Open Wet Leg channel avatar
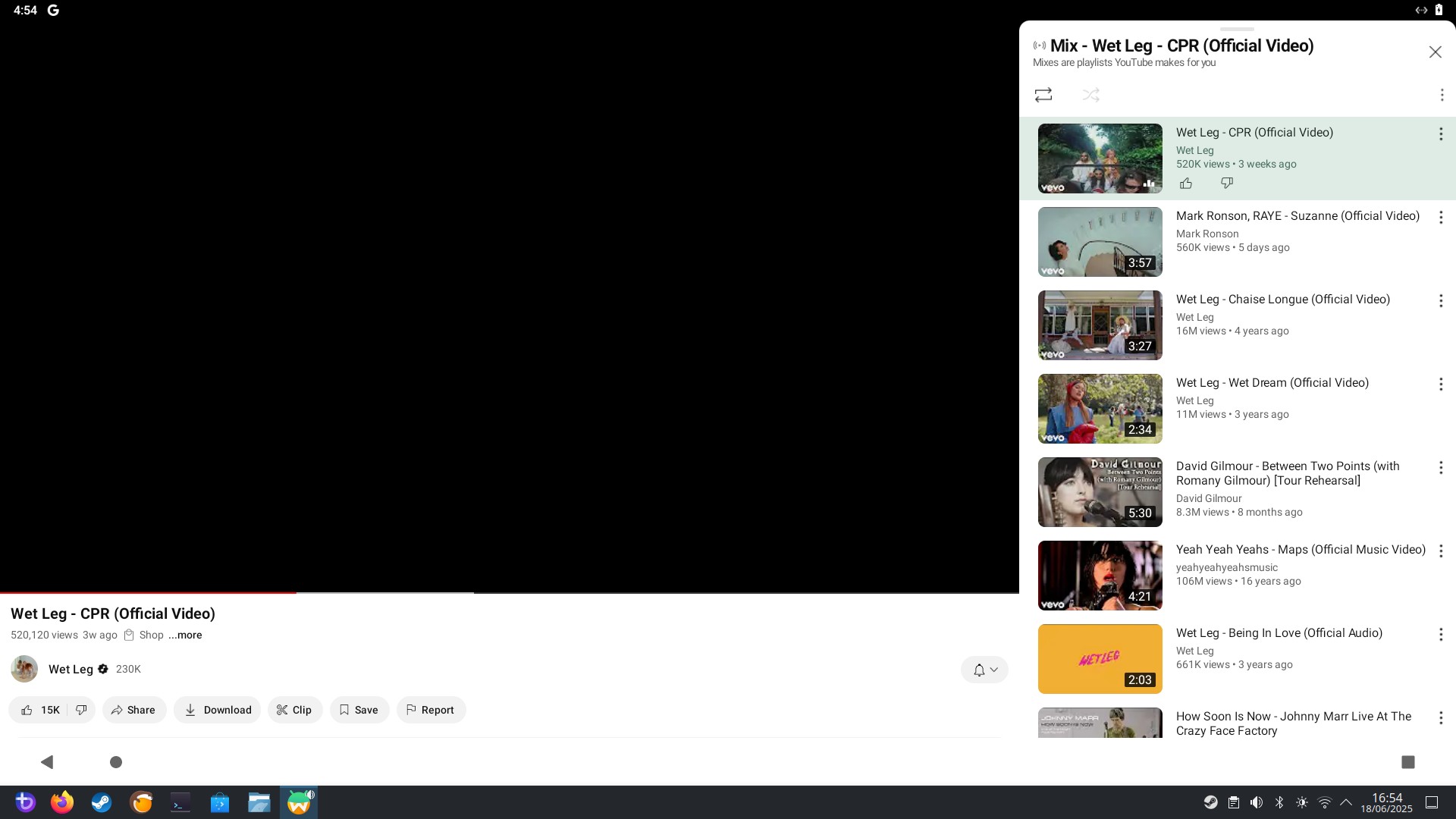The height and width of the screenshot is (819, 1456). click(x=24, y=669)
